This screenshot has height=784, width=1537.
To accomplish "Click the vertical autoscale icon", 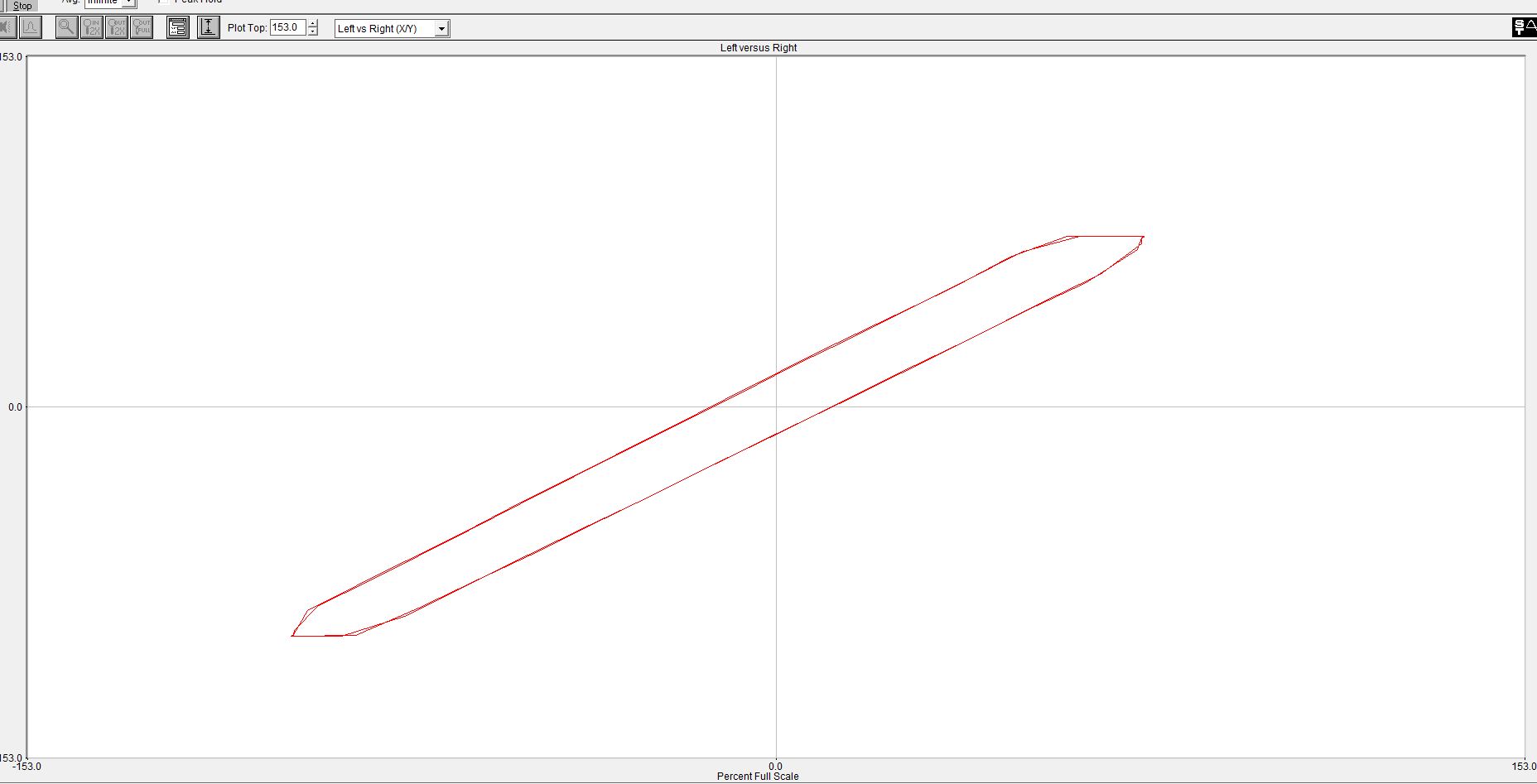I will [x=208, y=27].
